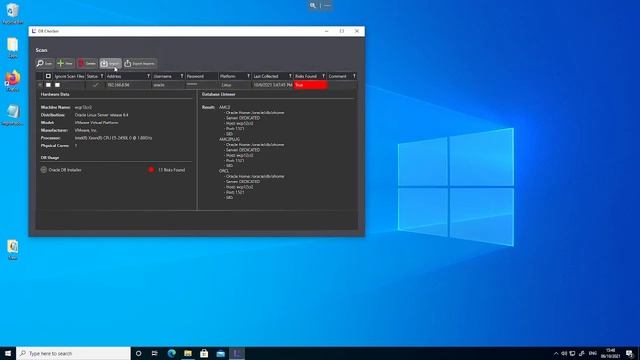Click the Scan magnifier toolbar button
The image size is (640, 360).
[x=44, y=63]
